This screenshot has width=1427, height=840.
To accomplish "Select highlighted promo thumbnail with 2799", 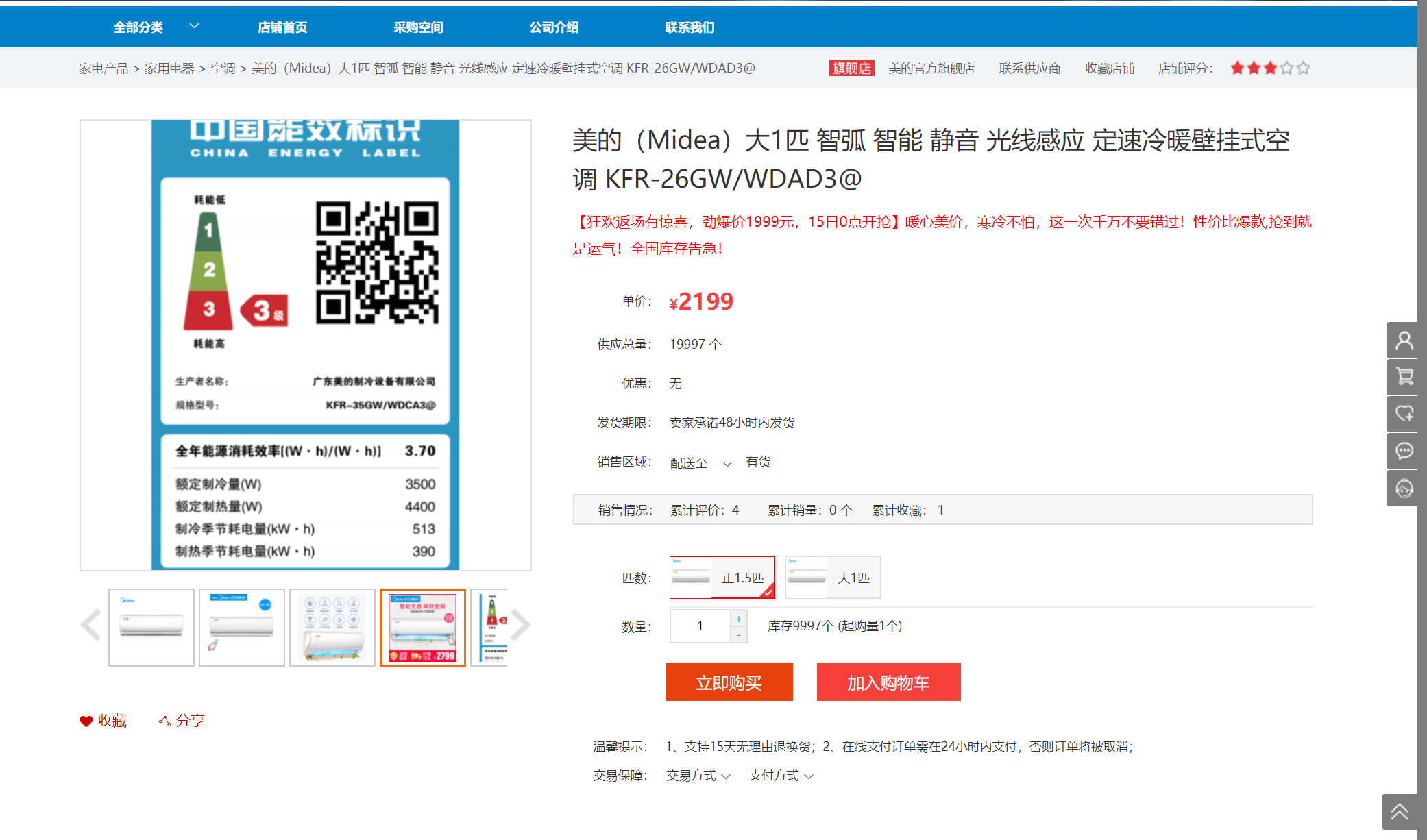I will tap(423, 628).
